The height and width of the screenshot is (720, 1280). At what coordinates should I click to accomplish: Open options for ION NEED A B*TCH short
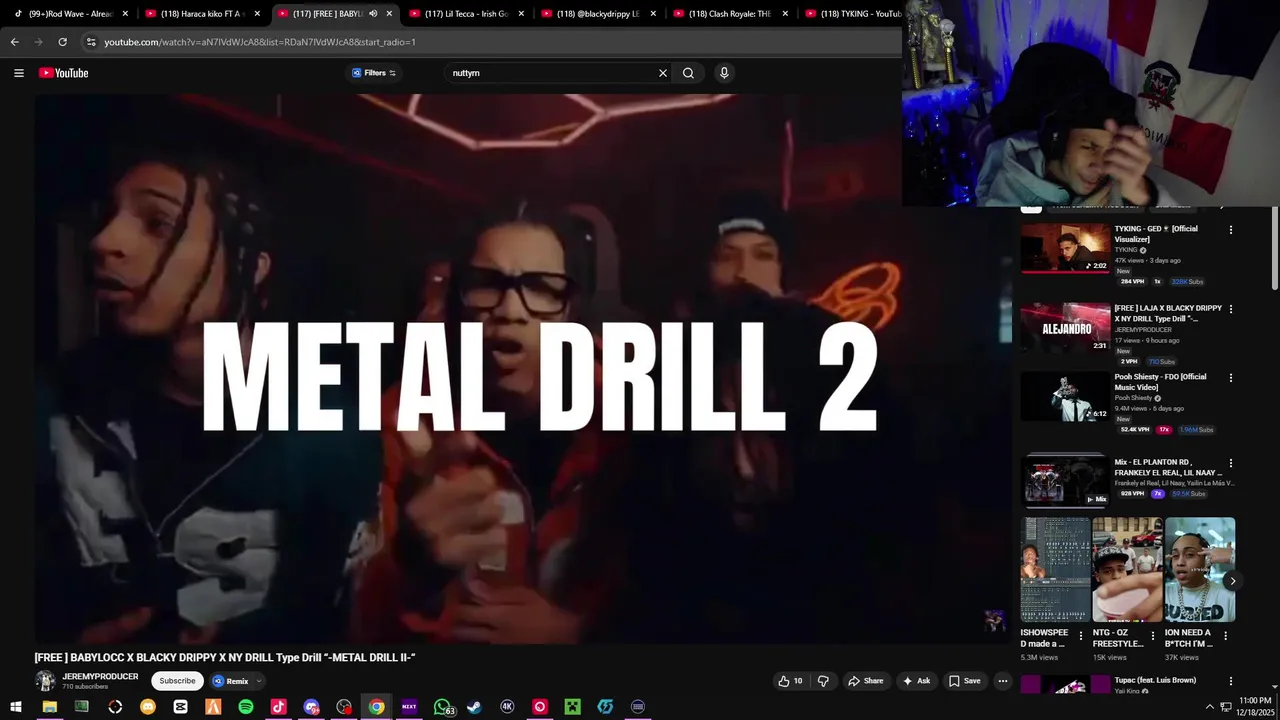1225,635
